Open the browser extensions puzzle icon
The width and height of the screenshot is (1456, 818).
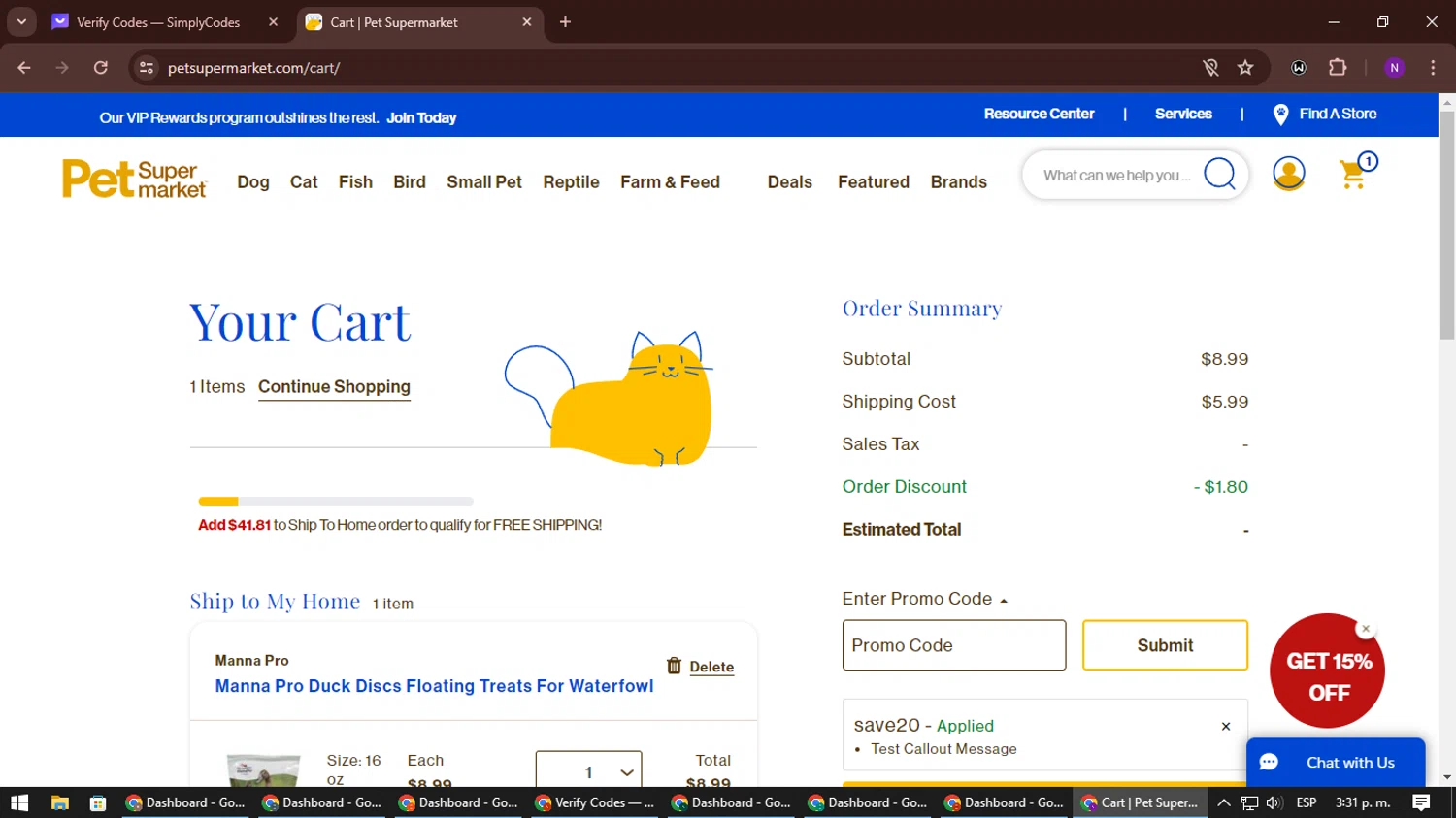point(1338,68)
